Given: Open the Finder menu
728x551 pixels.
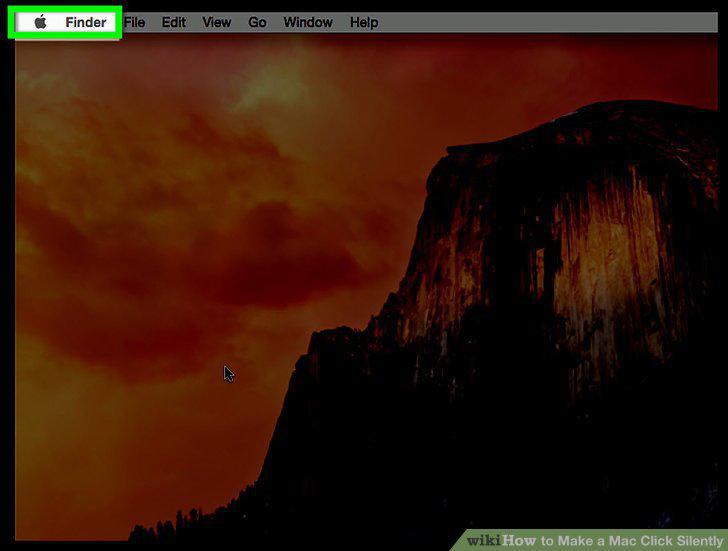Looking at the screenshot, I should tap(85, 22).
